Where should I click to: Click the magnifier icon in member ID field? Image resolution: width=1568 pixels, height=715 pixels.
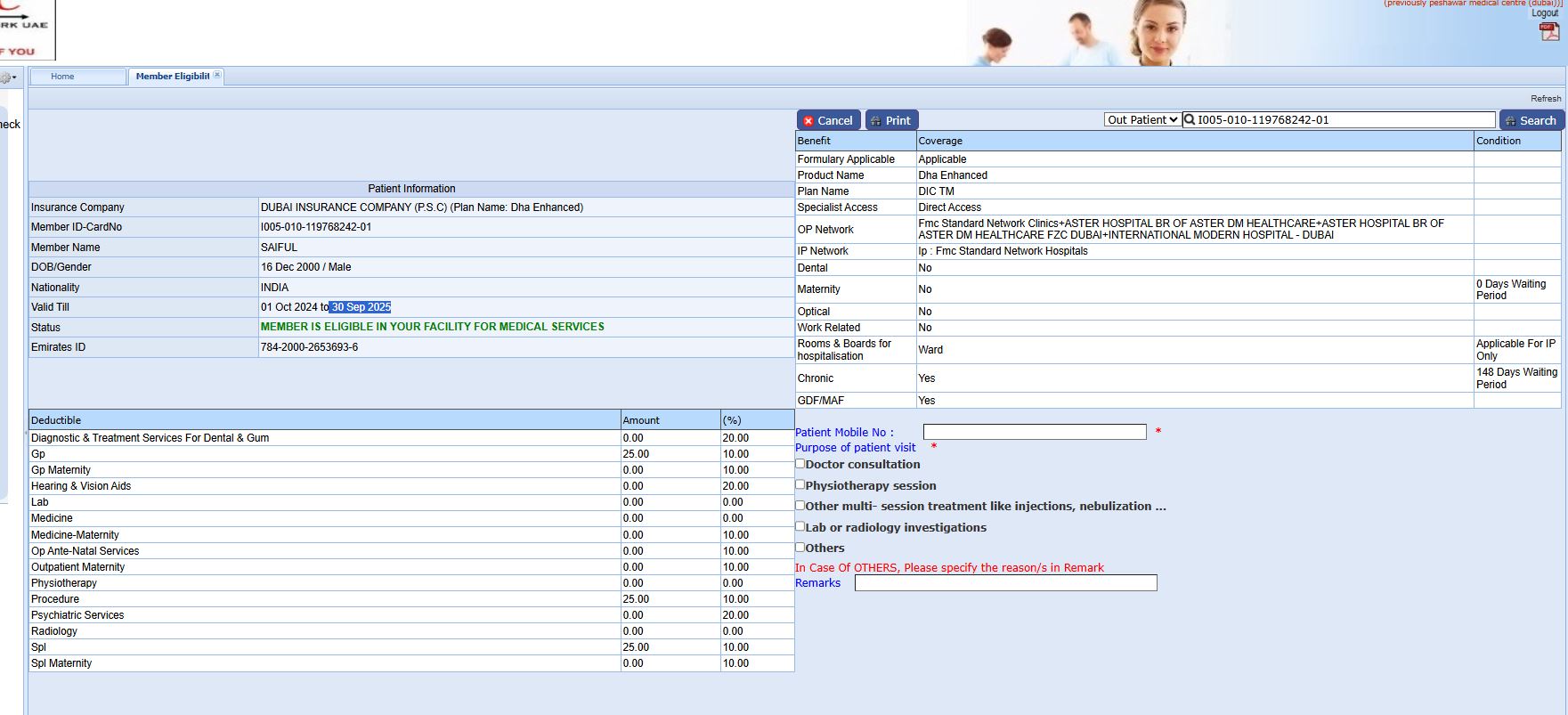coord(1190,120)
